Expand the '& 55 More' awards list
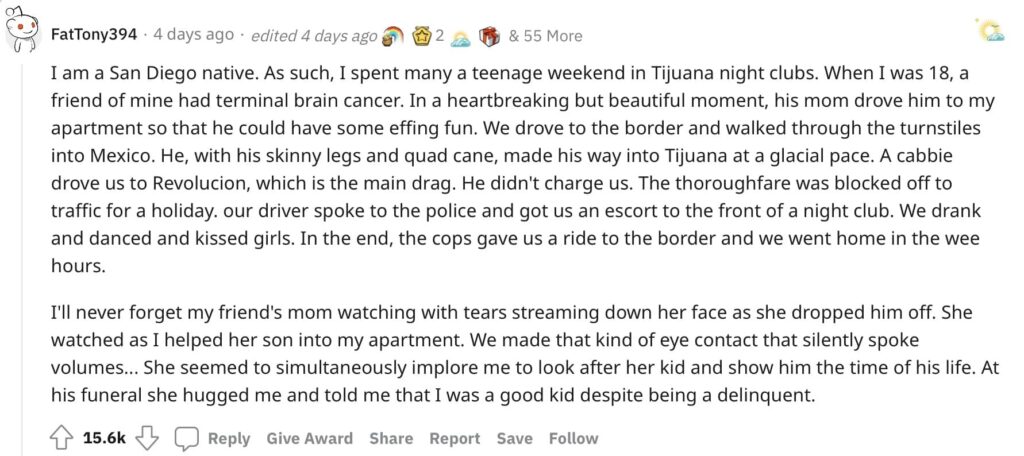1024x456 pixels. click(545, 36)
